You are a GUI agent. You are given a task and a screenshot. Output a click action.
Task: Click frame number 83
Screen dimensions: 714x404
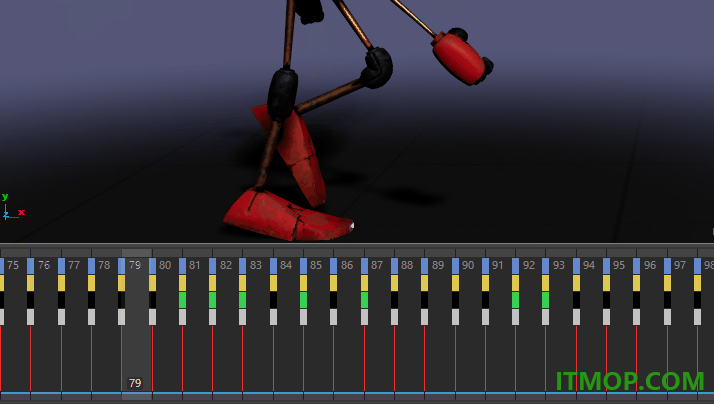(x=256, y=265)
